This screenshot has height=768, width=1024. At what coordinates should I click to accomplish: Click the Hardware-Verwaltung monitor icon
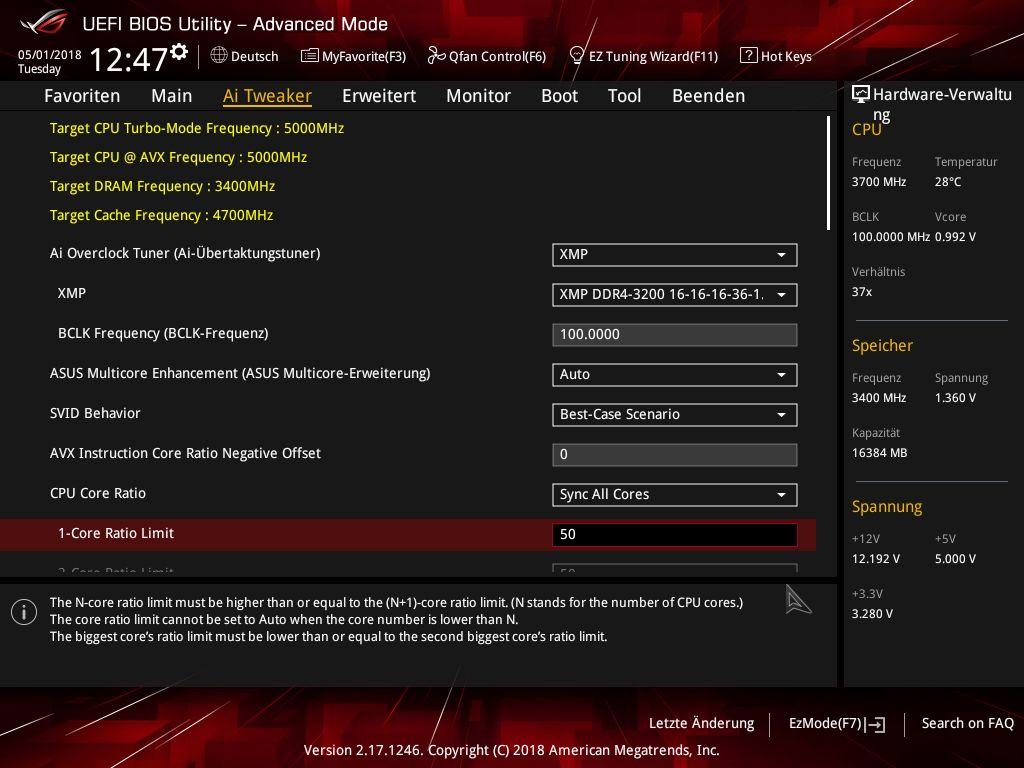tap(861, 94)
